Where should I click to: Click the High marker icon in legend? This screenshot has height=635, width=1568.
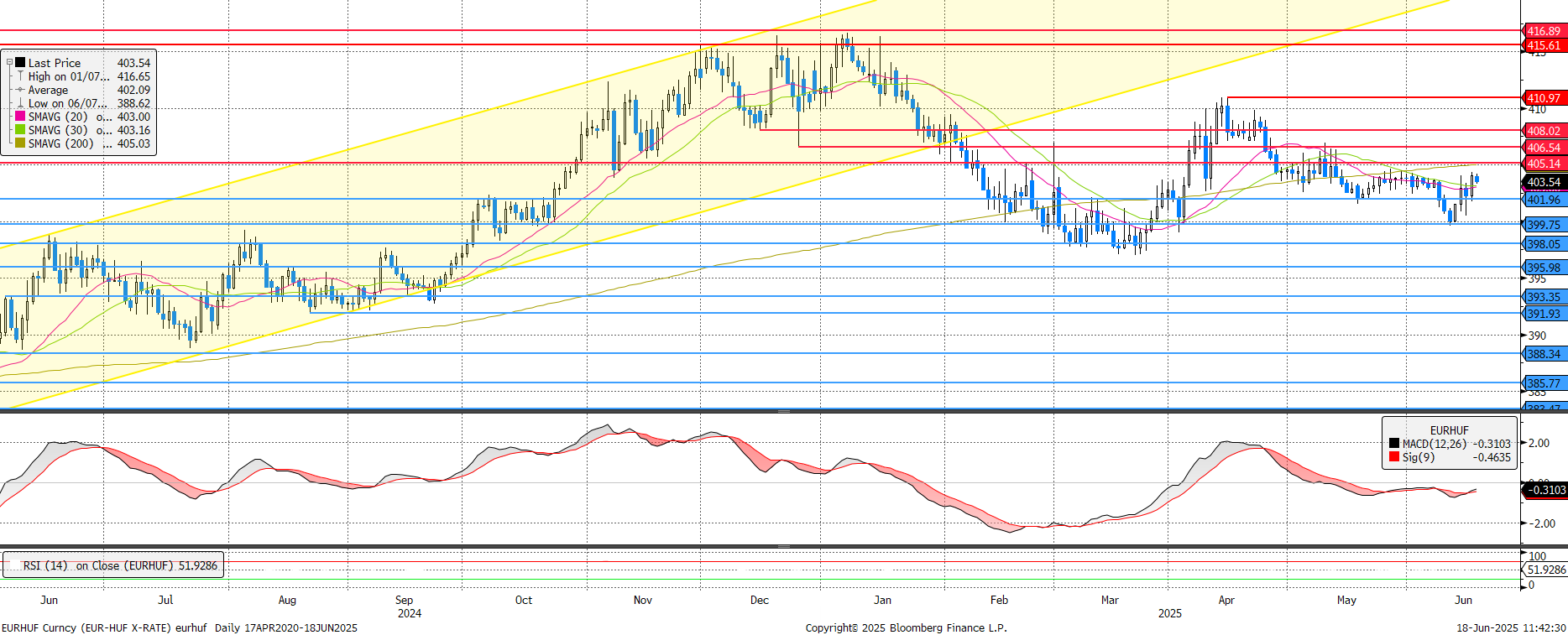[x=20, y=75]
